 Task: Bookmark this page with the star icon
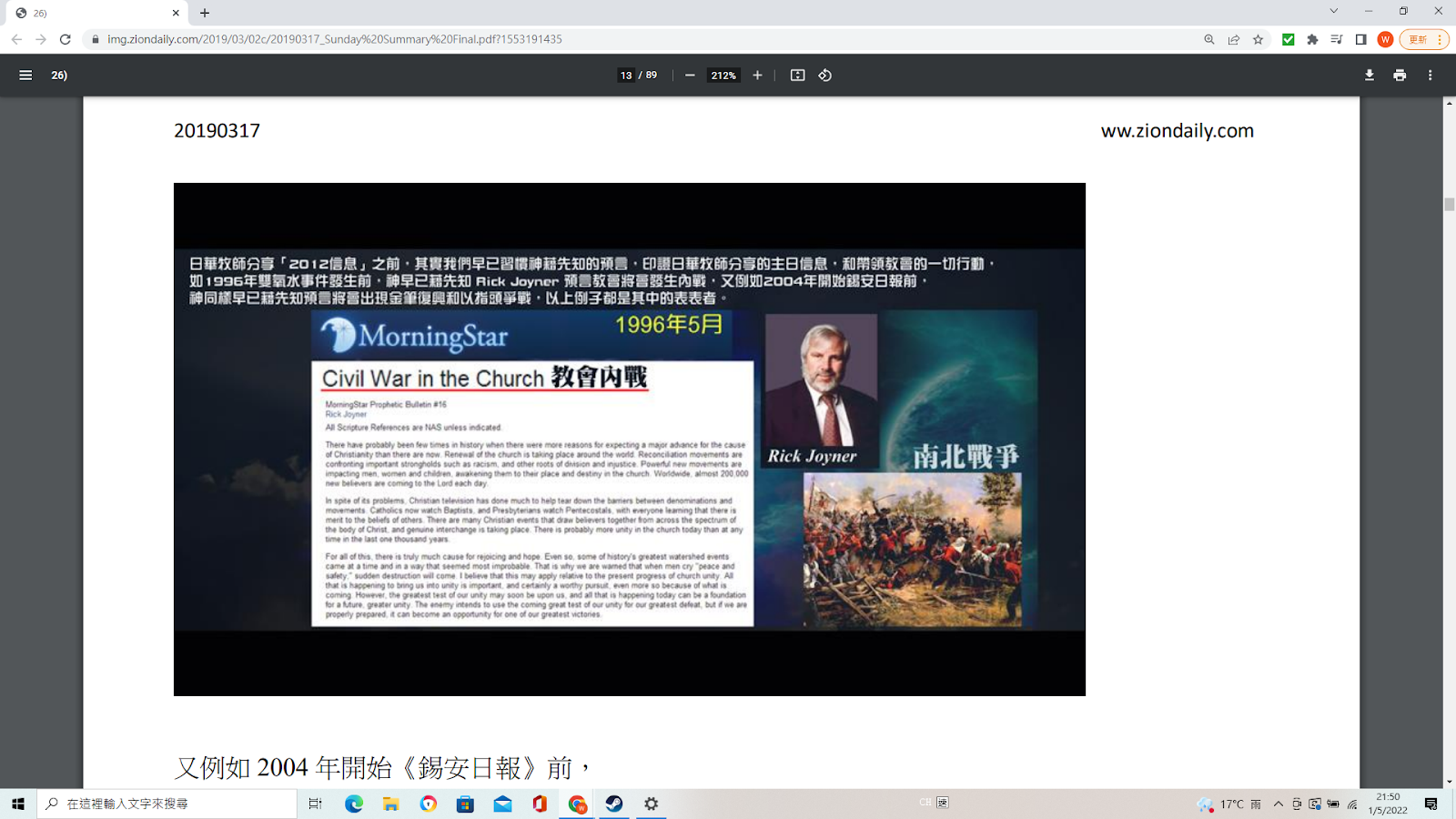[1259, 39]
